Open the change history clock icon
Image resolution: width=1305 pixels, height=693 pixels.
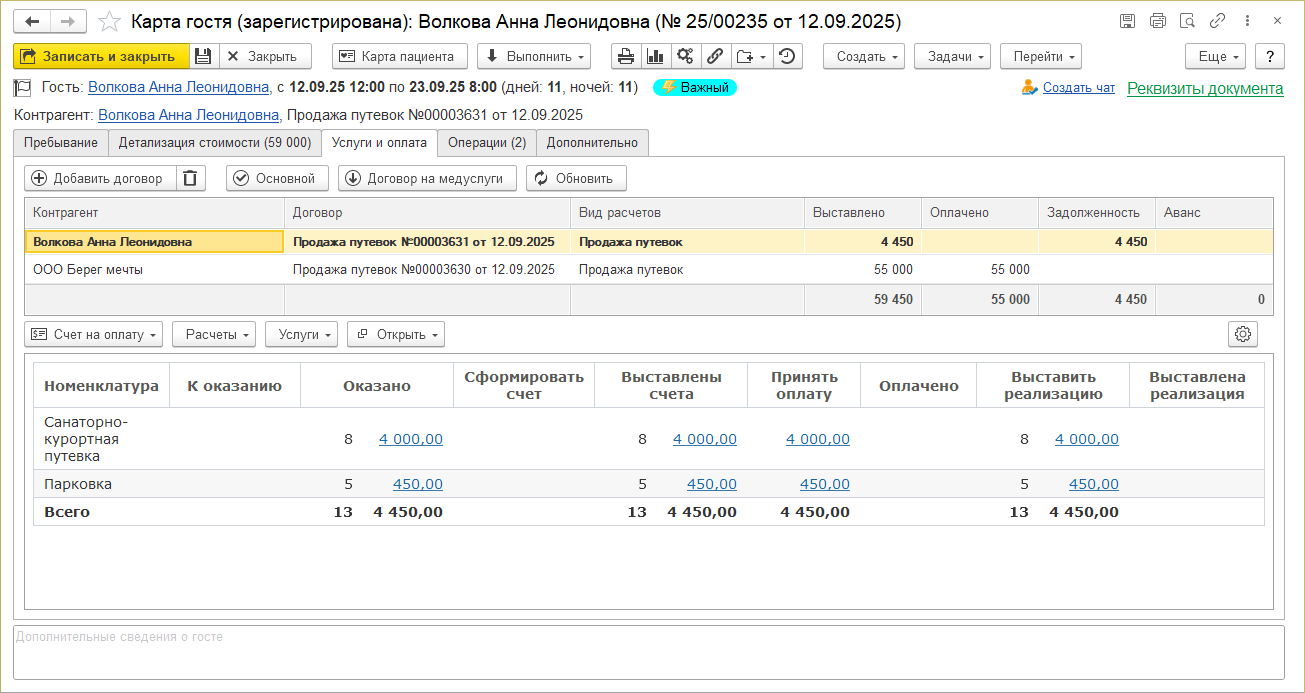pos(787,57)
